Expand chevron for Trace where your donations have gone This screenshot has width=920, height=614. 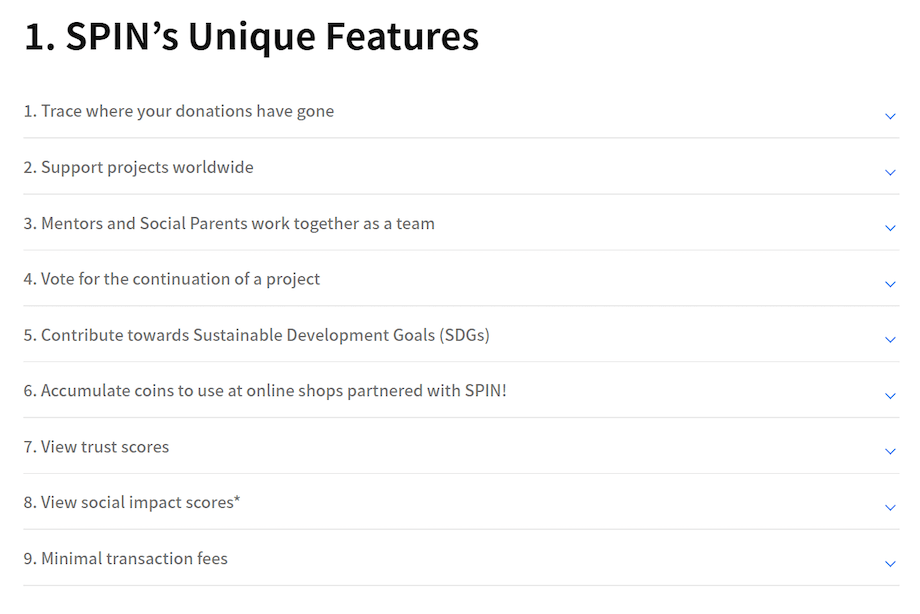click(890, 116)
